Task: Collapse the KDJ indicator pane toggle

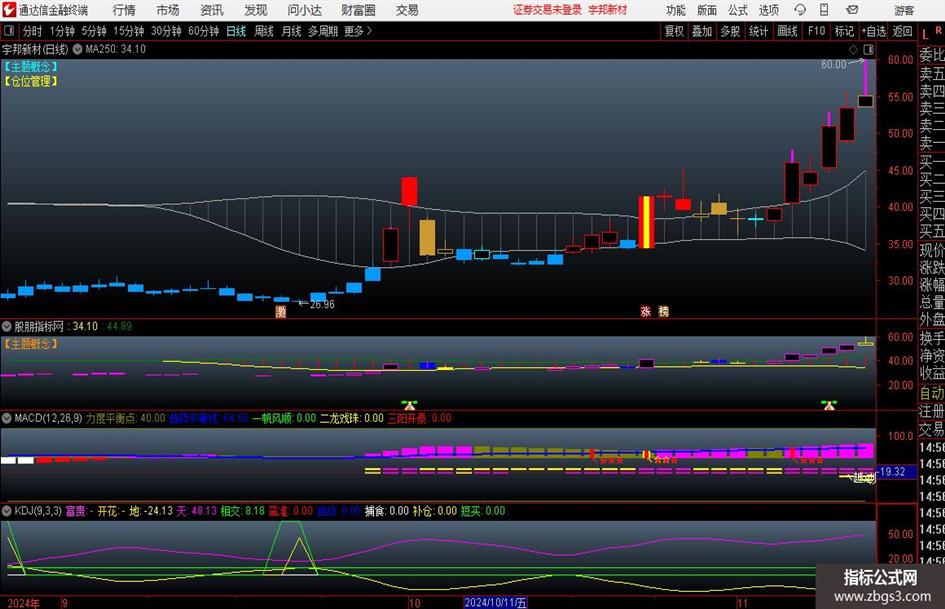Action: click(x=7, y=511)
